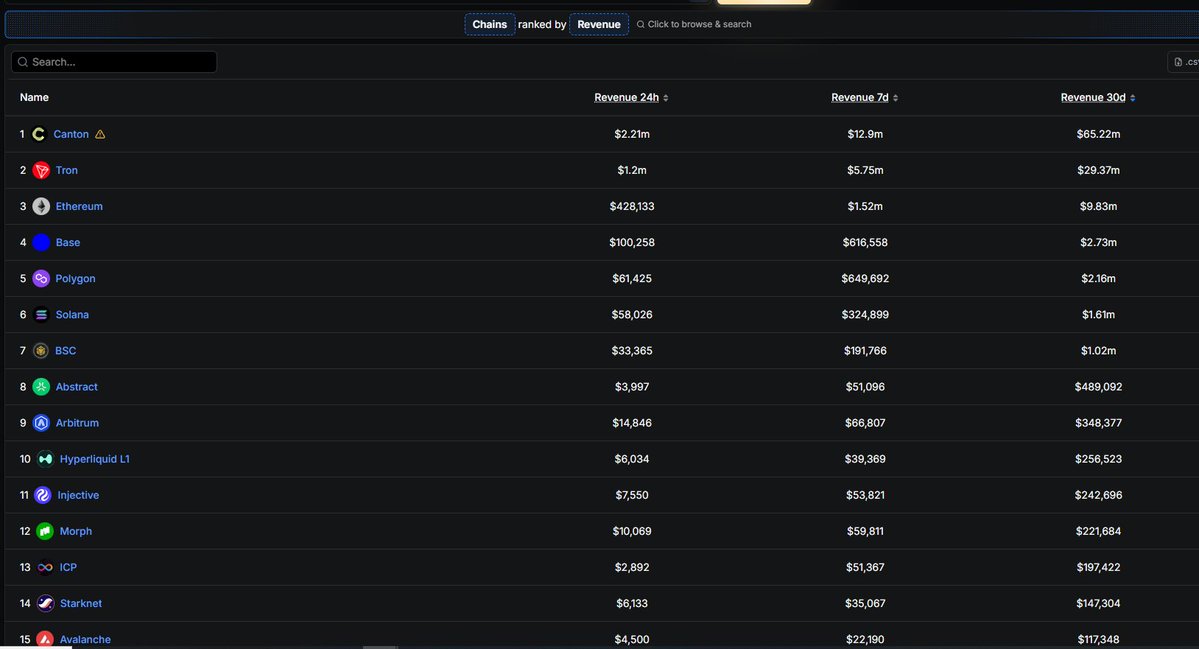Click the Morph chain logo icon
1199x649 pixels.
pyautogui.click(x=45, y=531)
